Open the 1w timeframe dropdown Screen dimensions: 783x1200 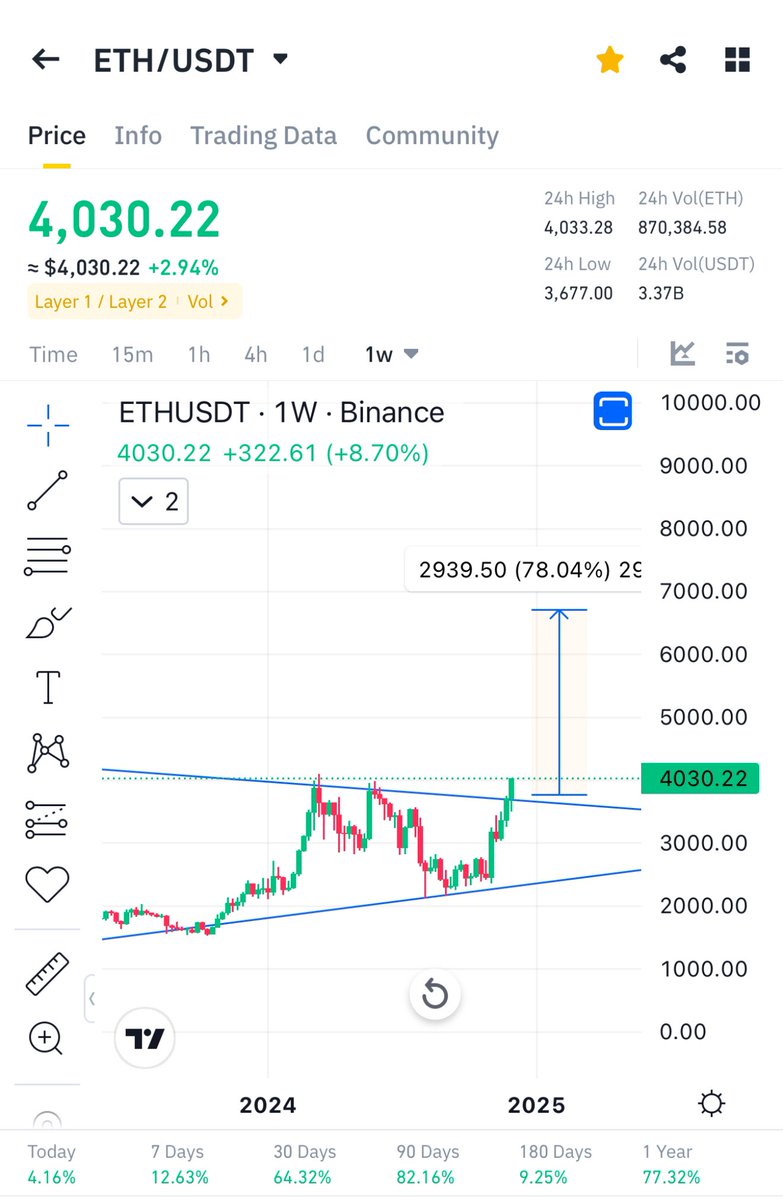[391, 354]
